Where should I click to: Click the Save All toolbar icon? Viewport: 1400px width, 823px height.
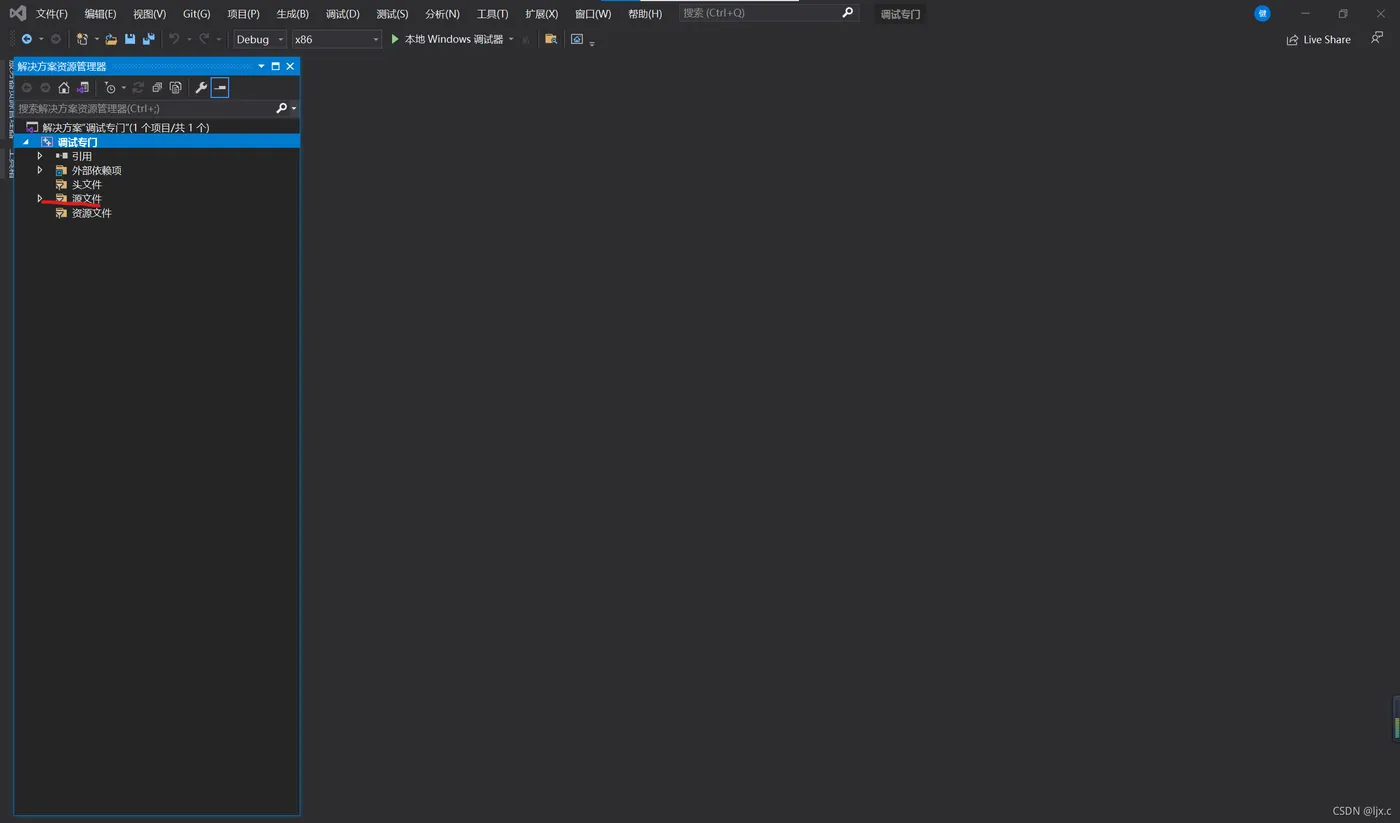(149, 39)
